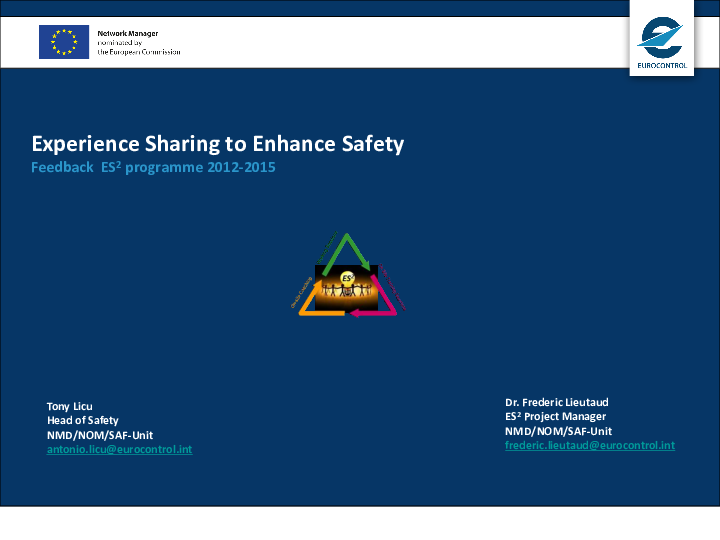Click the ES² Project Manager text
This screenshot has width=720, height=540.
coord(555,416)
